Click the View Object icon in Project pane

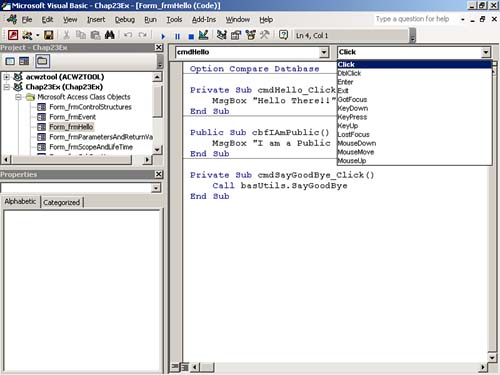pos(24,61)
